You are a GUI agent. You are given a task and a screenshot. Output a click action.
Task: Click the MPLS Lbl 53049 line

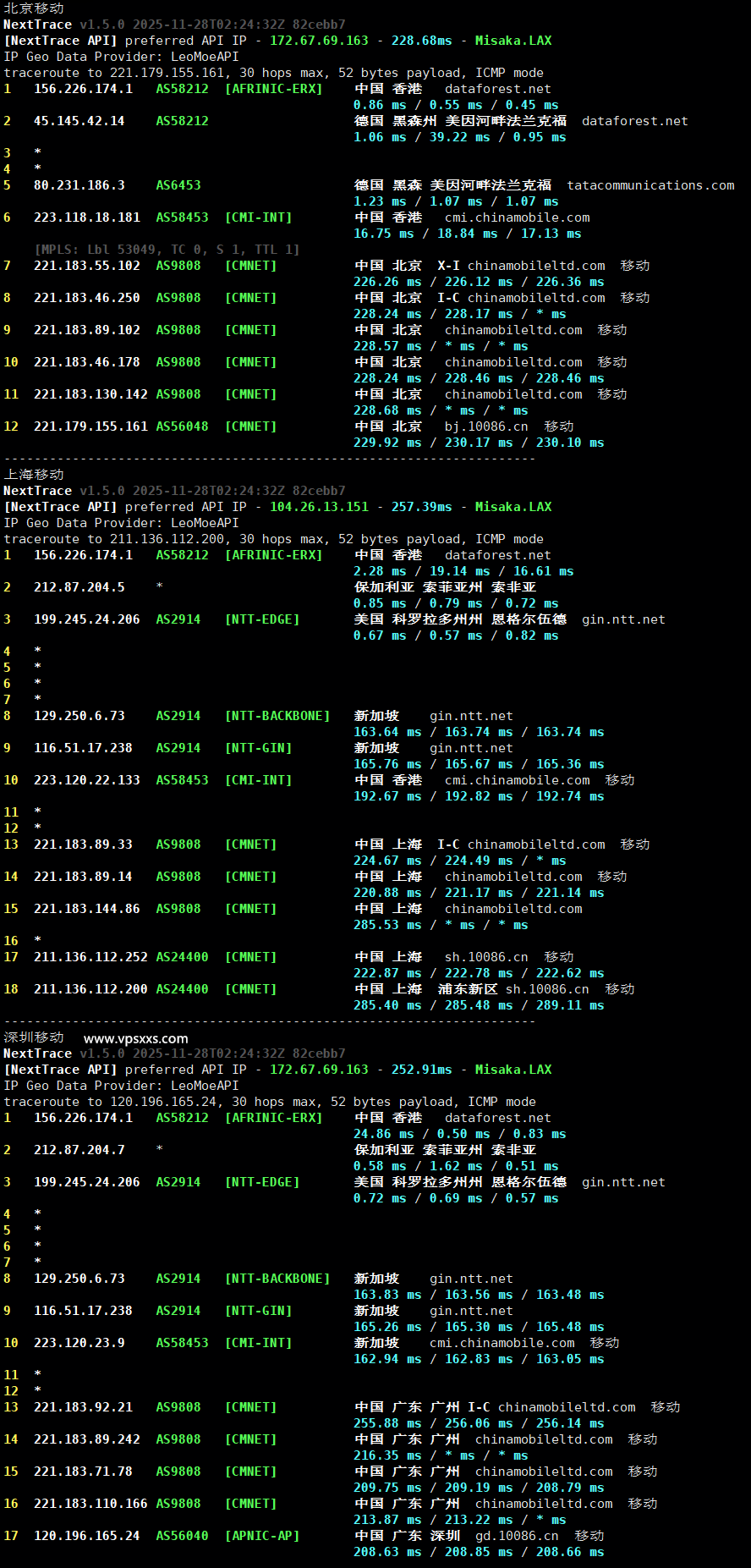click(x=167, y=250)
